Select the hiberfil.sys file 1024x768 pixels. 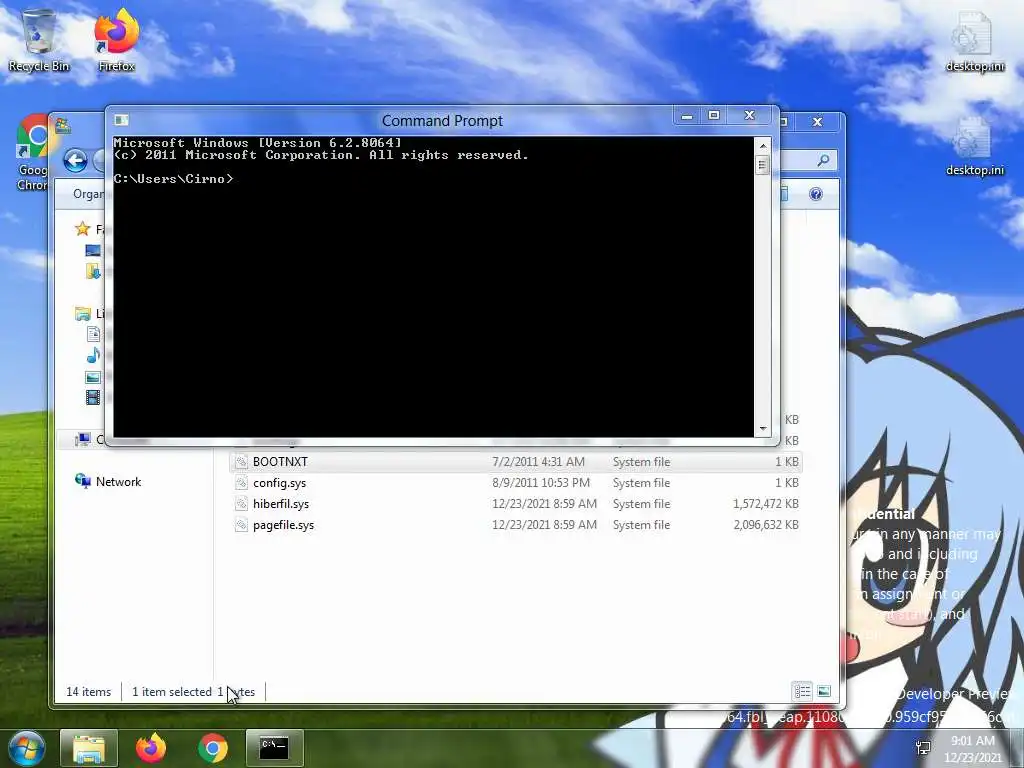281,504
